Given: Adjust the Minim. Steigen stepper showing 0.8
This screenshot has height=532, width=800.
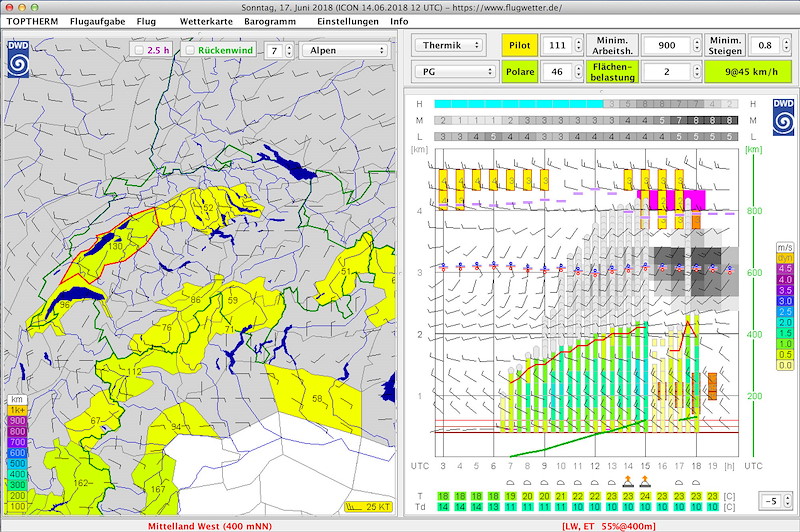Looking at the screenshot, I should click(x=785, y=45).
